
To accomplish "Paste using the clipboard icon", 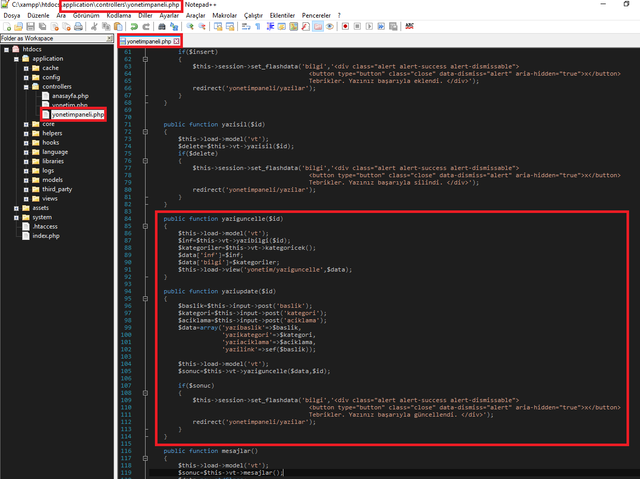I will (118, 27).
